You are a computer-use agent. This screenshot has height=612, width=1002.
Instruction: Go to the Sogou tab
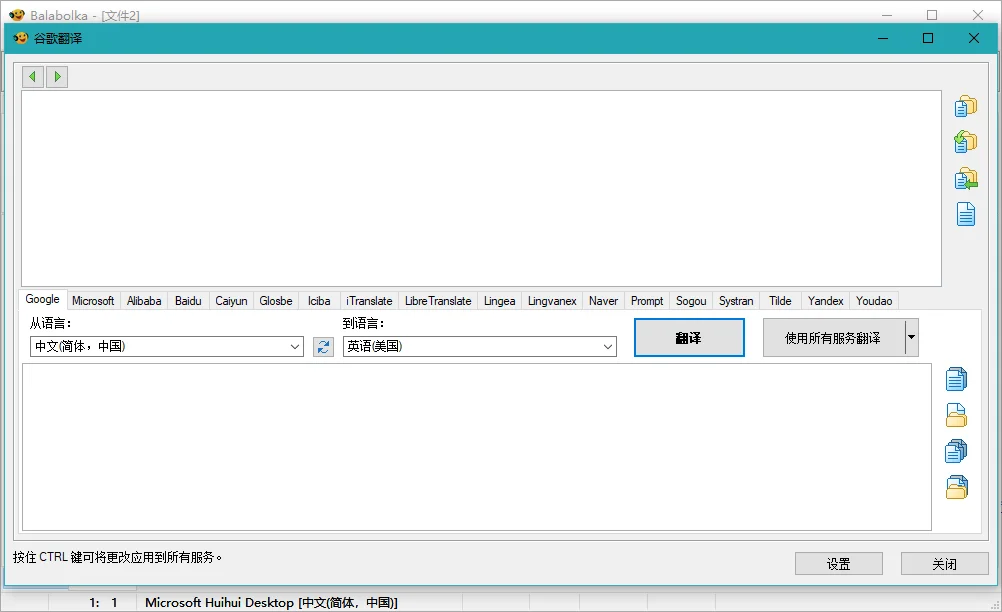click(691, 301)
